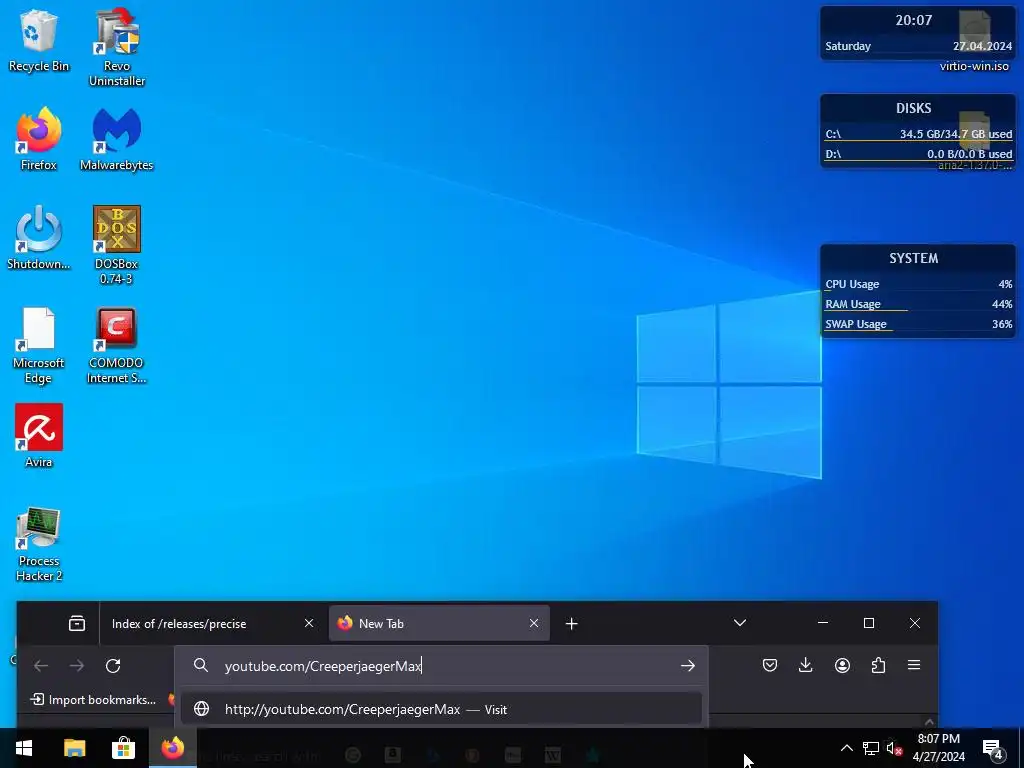
Task: Open the Save to Pocket button
Action: tap(770, 665)
